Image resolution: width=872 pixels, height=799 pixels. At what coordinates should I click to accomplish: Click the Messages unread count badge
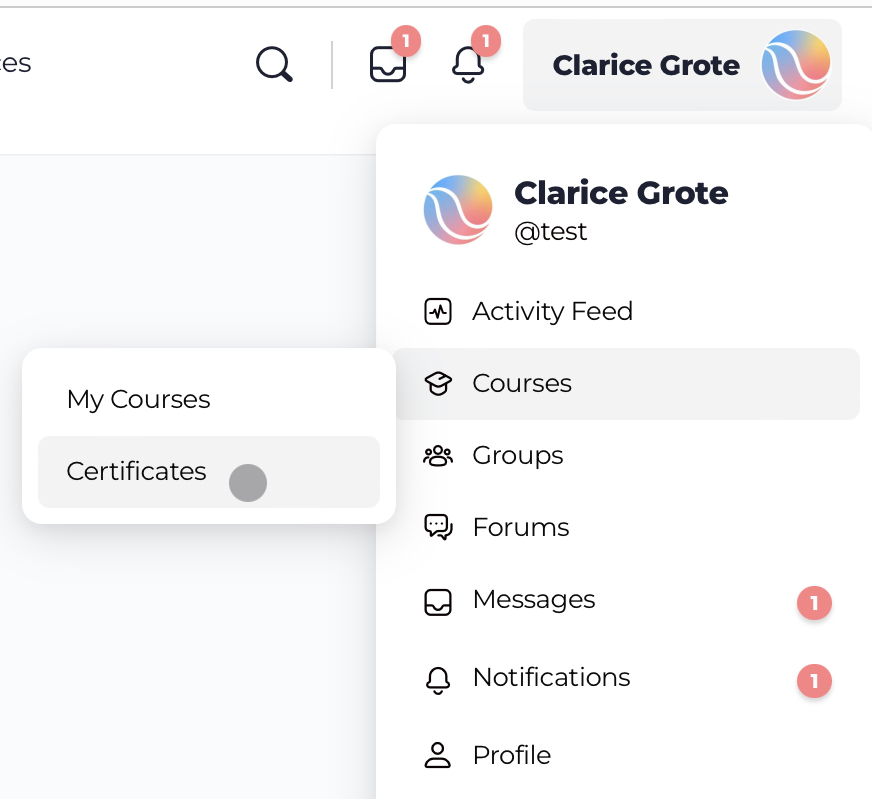814,603
